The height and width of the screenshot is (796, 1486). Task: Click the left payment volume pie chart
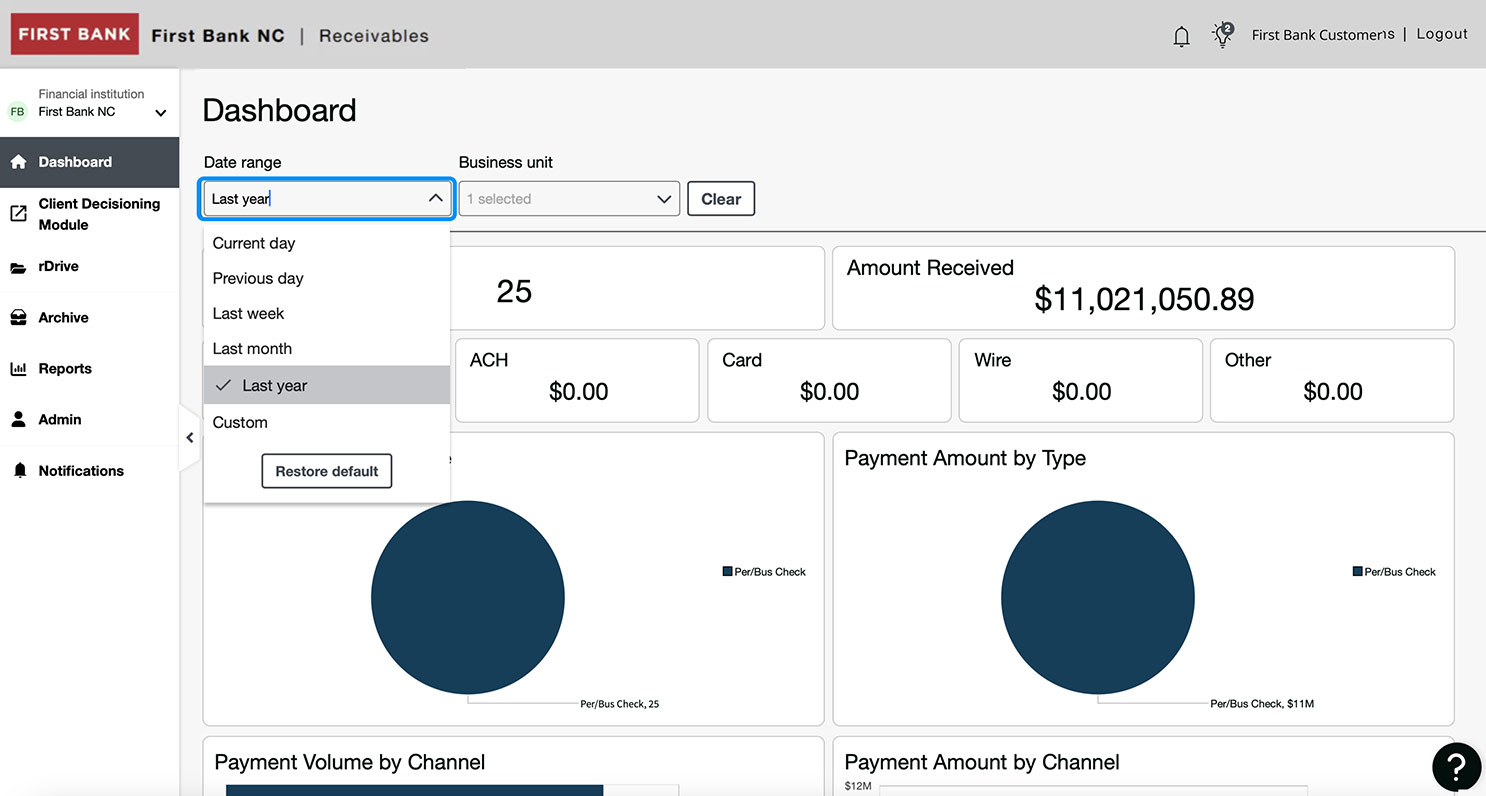tap(468, 597)
